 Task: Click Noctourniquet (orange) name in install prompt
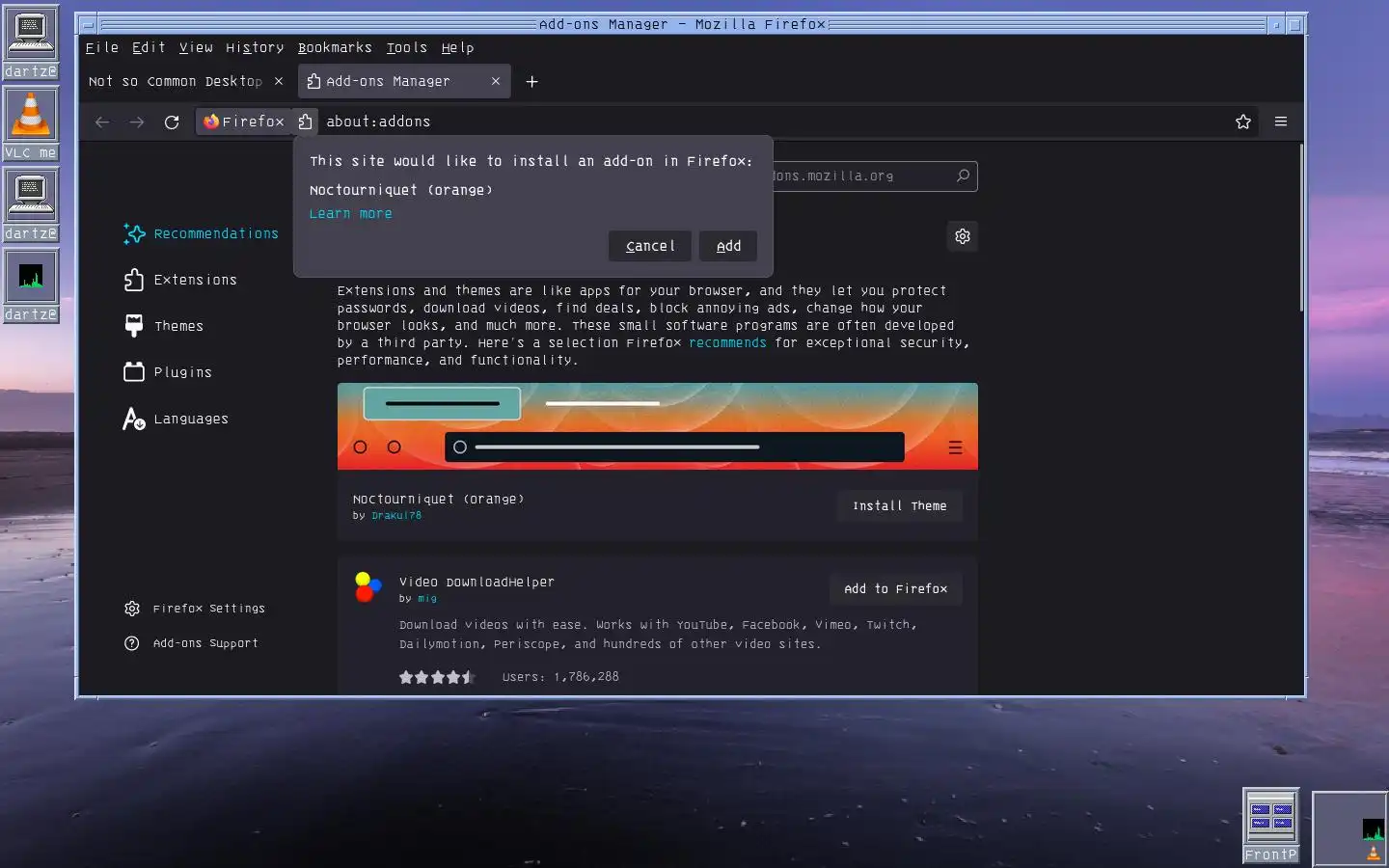[401, 190]
